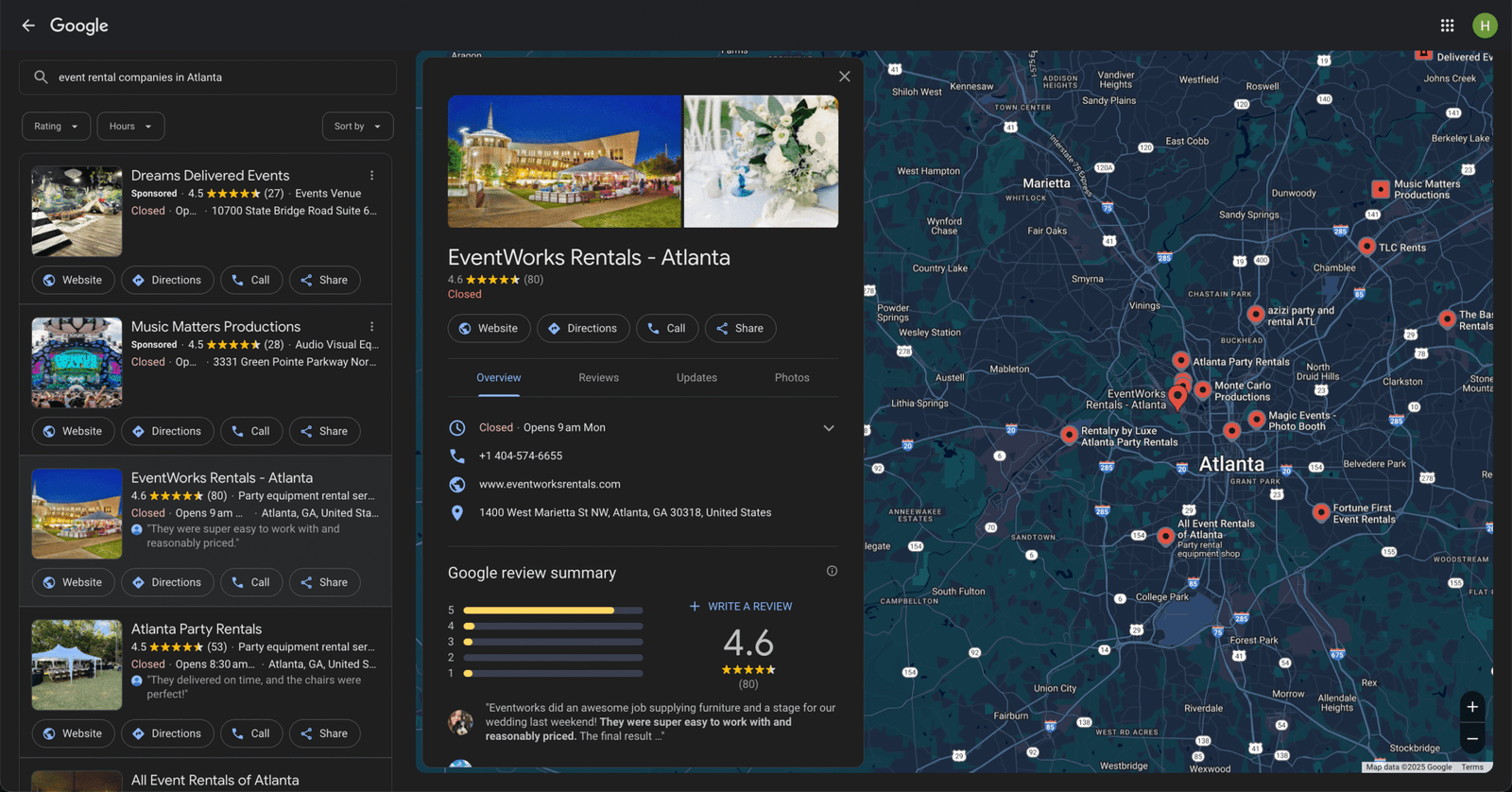Open the Google apps grid
The width and height of the screenshot is (1512, 792).
pos(1447,26)
